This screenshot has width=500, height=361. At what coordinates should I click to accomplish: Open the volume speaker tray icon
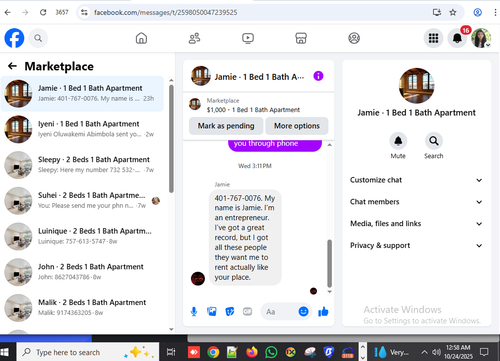click(436, 352)
